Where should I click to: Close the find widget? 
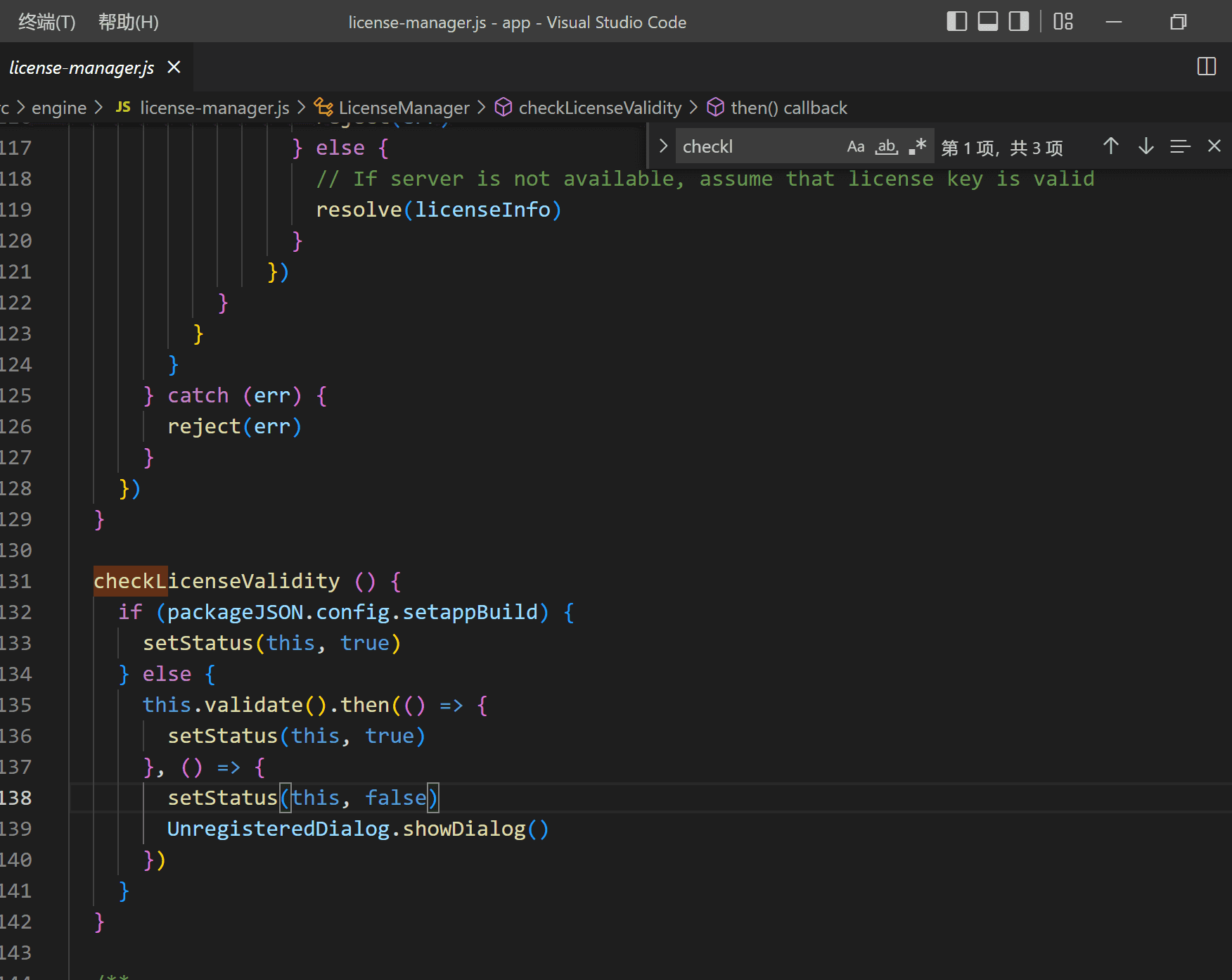pyautogui.click(x=1214, y=146)
